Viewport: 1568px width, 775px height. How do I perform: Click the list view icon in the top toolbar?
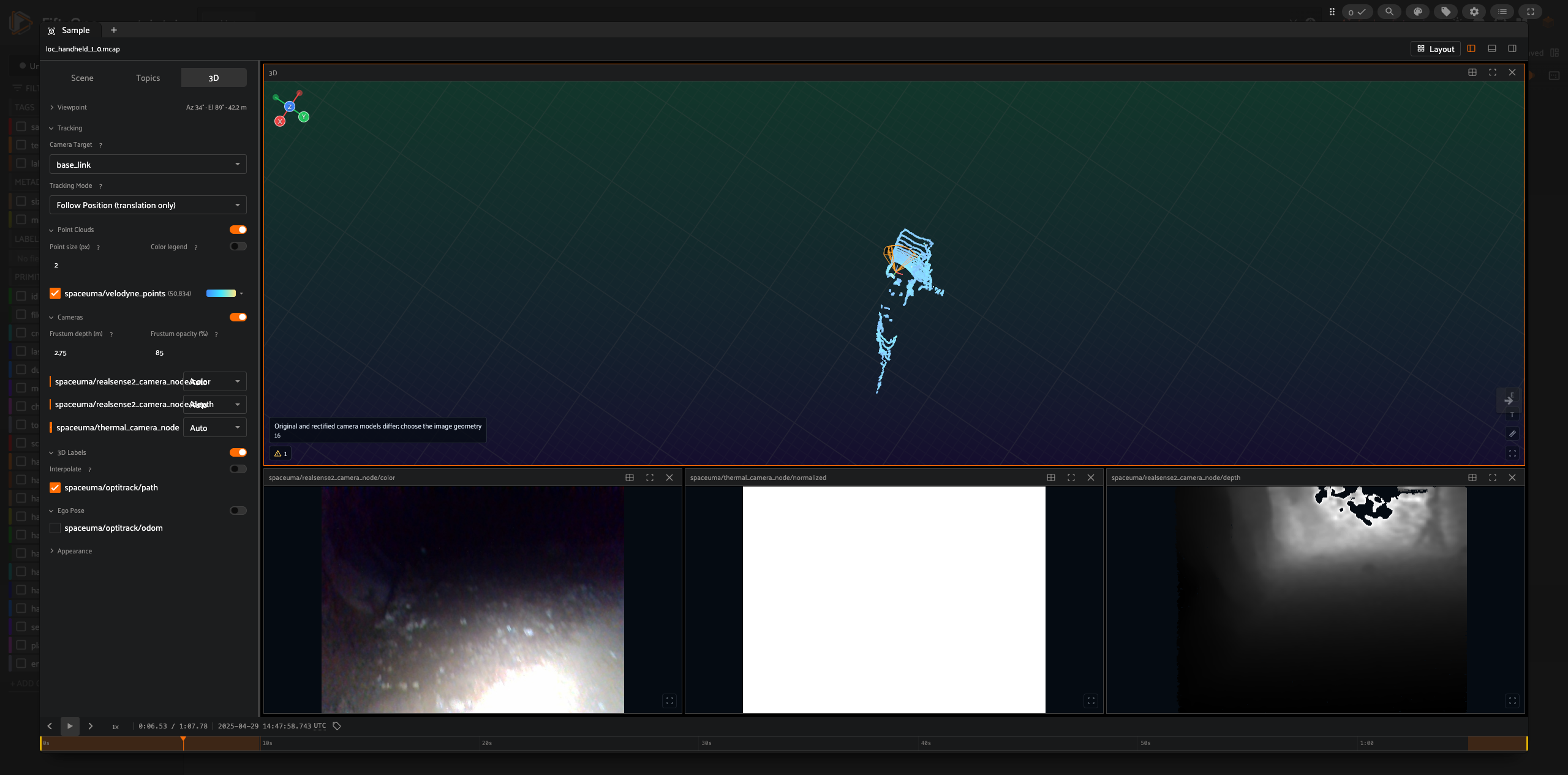pyautogui.click(x=1502, y=12)
